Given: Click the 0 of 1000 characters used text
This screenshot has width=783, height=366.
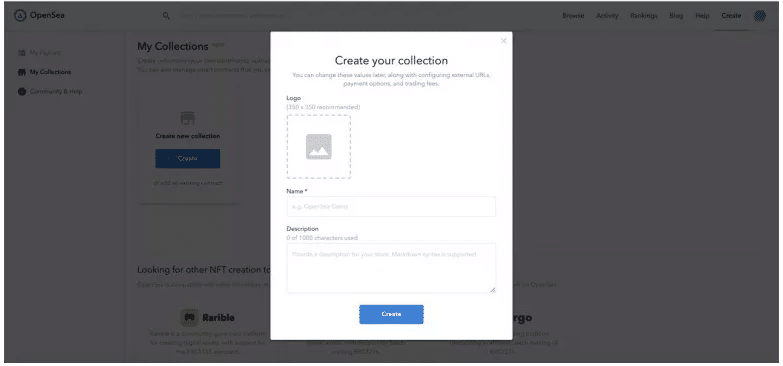Looking at the screenshot, I should [322, 238].
